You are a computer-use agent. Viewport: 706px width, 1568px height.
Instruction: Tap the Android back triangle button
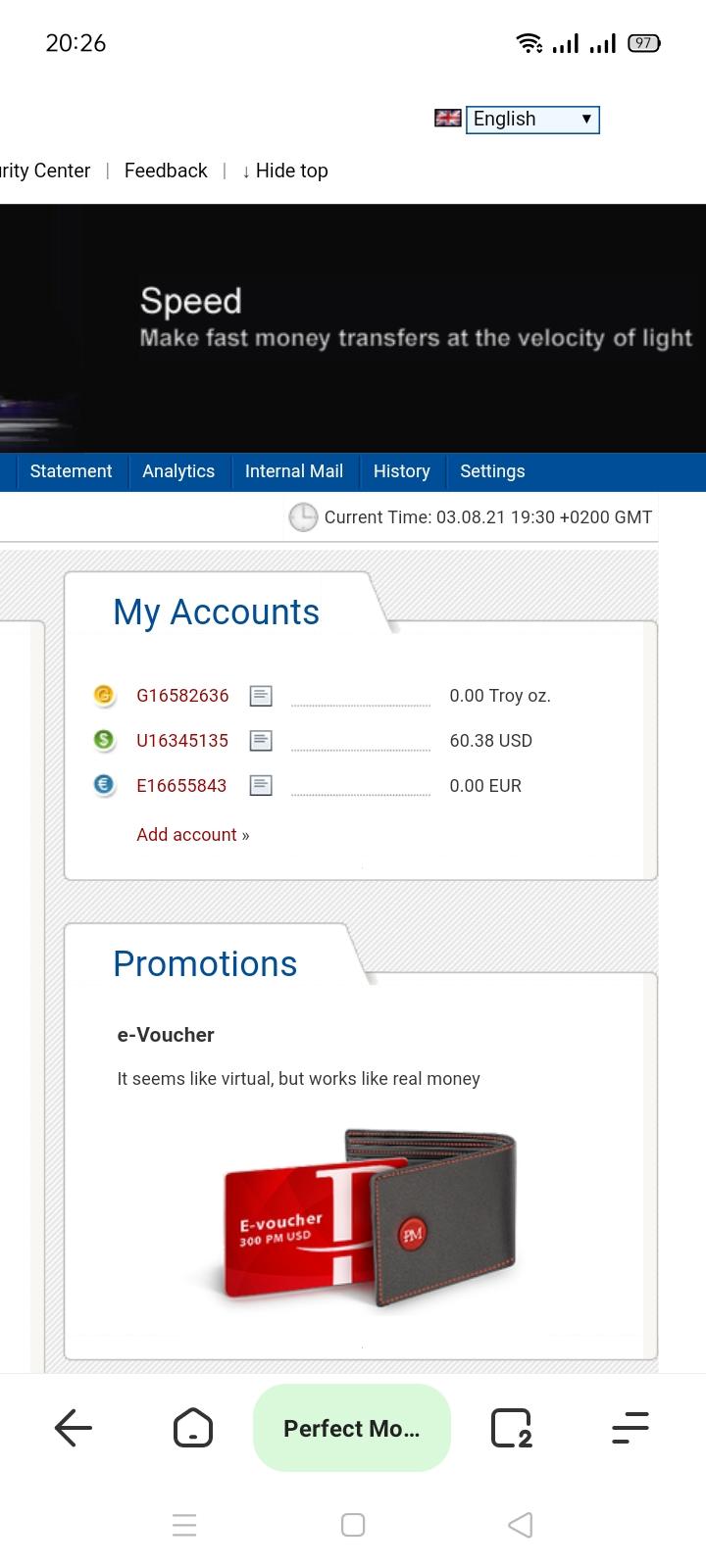tap(521, 1525)
